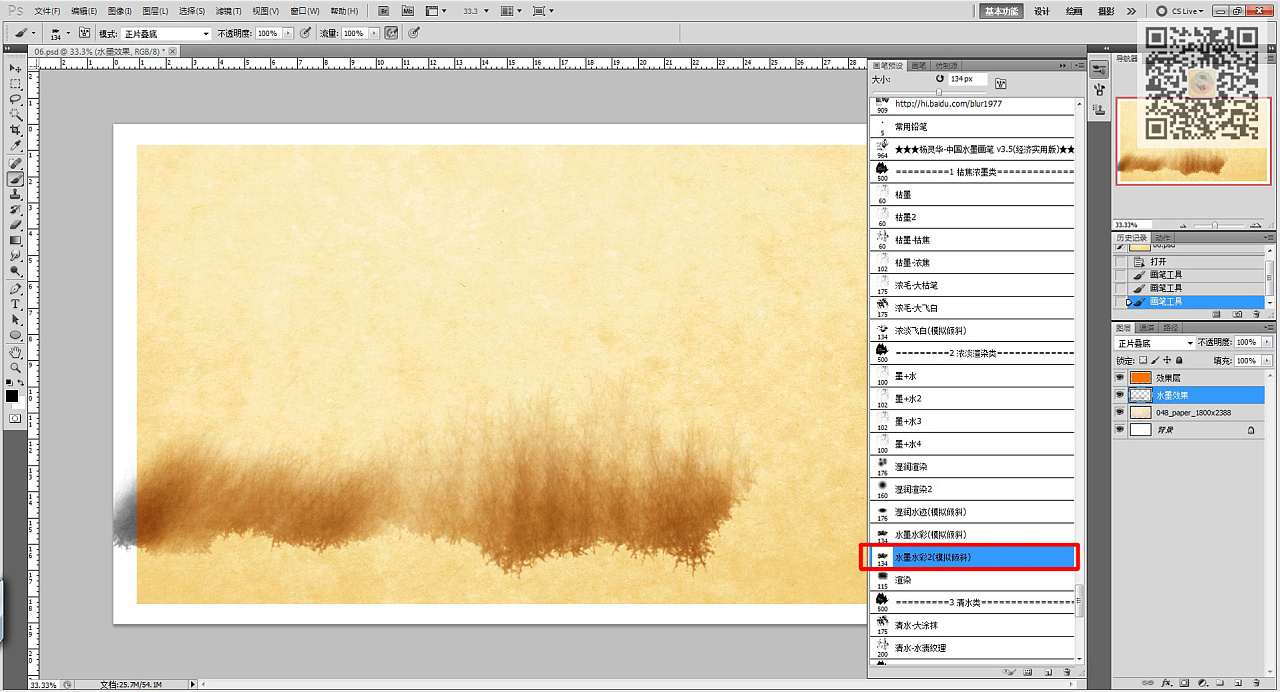Click the 设计 workspace button
The width and height of the screenshot is (1280, 692).
pyautogui.click(x=1041, y=11)
